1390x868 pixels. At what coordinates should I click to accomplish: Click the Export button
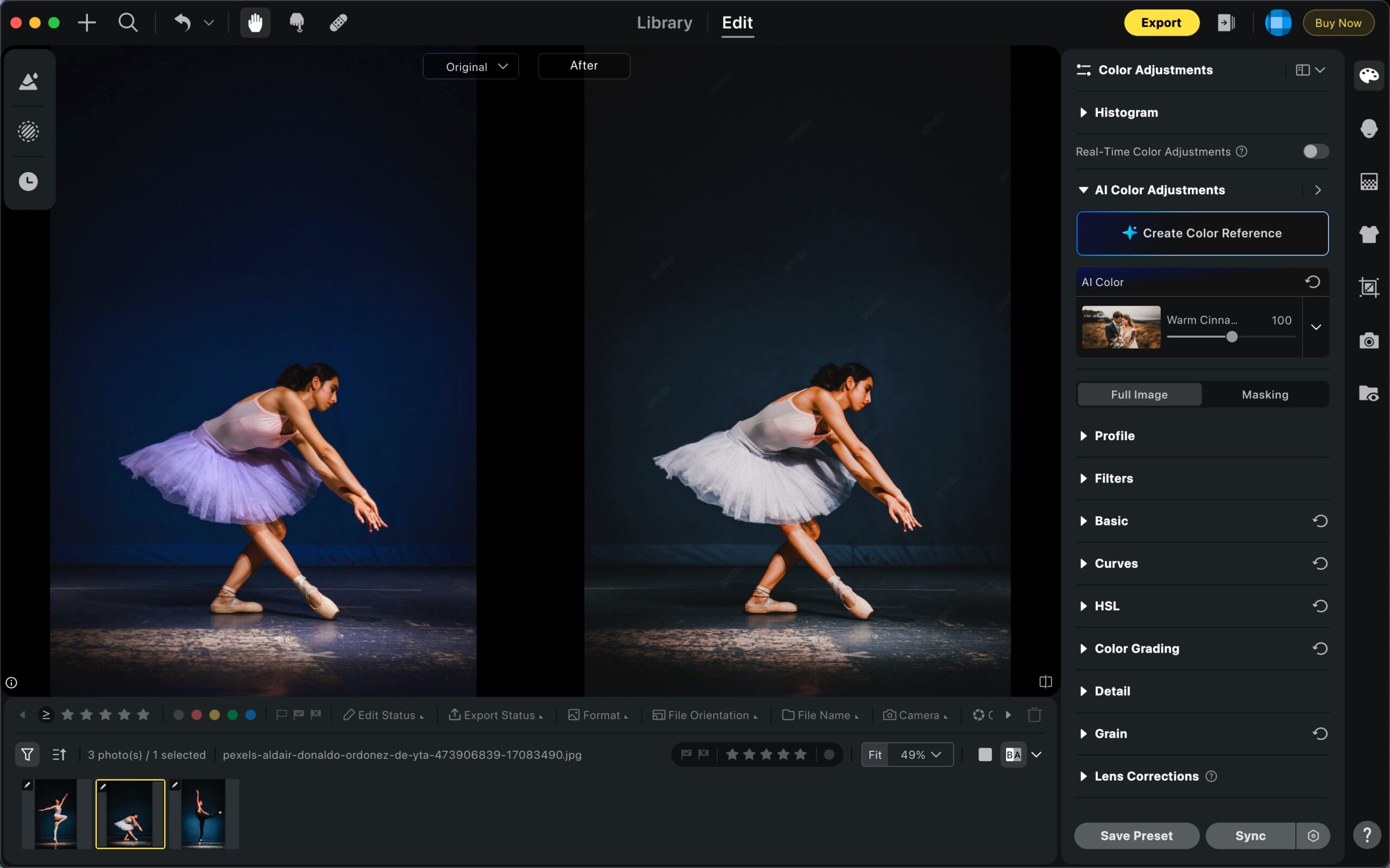(x=1161, y=23)
